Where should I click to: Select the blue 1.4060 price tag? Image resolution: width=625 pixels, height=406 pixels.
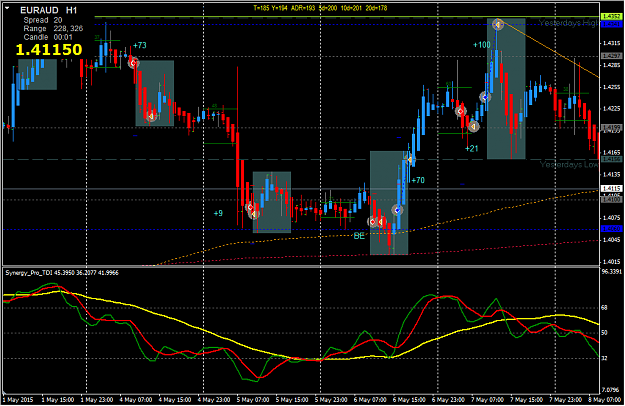click(611, 229)
